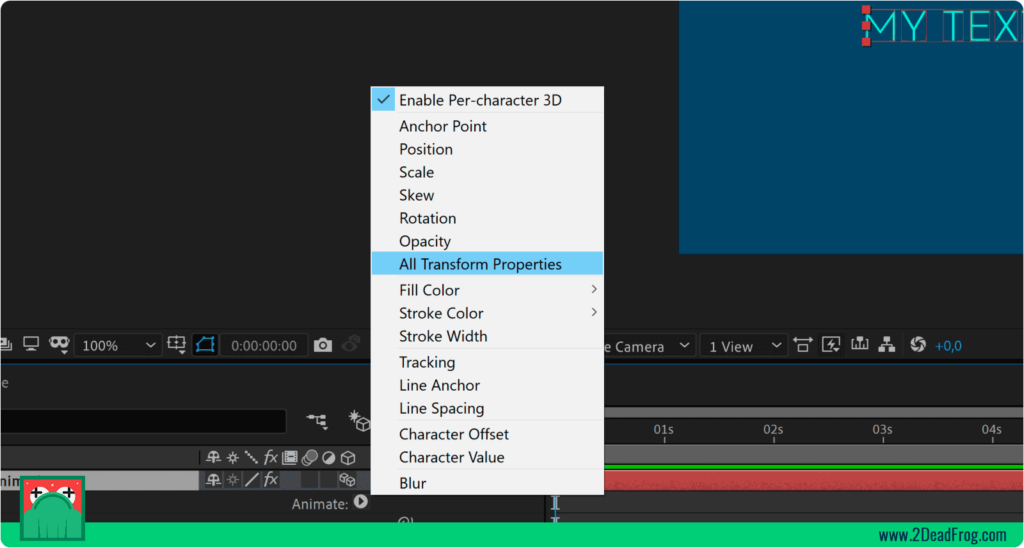Image resolution: width=1024 pixels, height=548 pixels.
Task: Click the Timeline icon in viewer toolbar
Action: point(859,344)
